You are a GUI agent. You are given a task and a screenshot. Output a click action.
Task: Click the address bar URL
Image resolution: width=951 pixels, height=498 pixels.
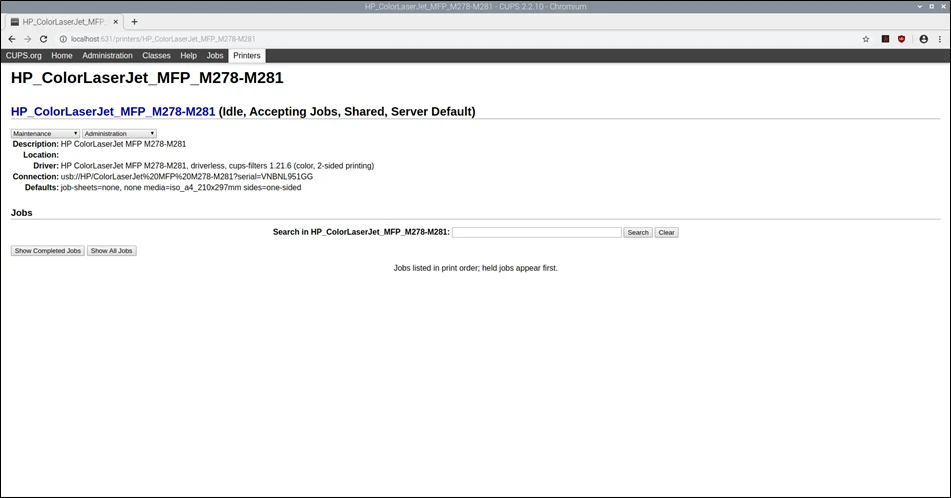163,39
